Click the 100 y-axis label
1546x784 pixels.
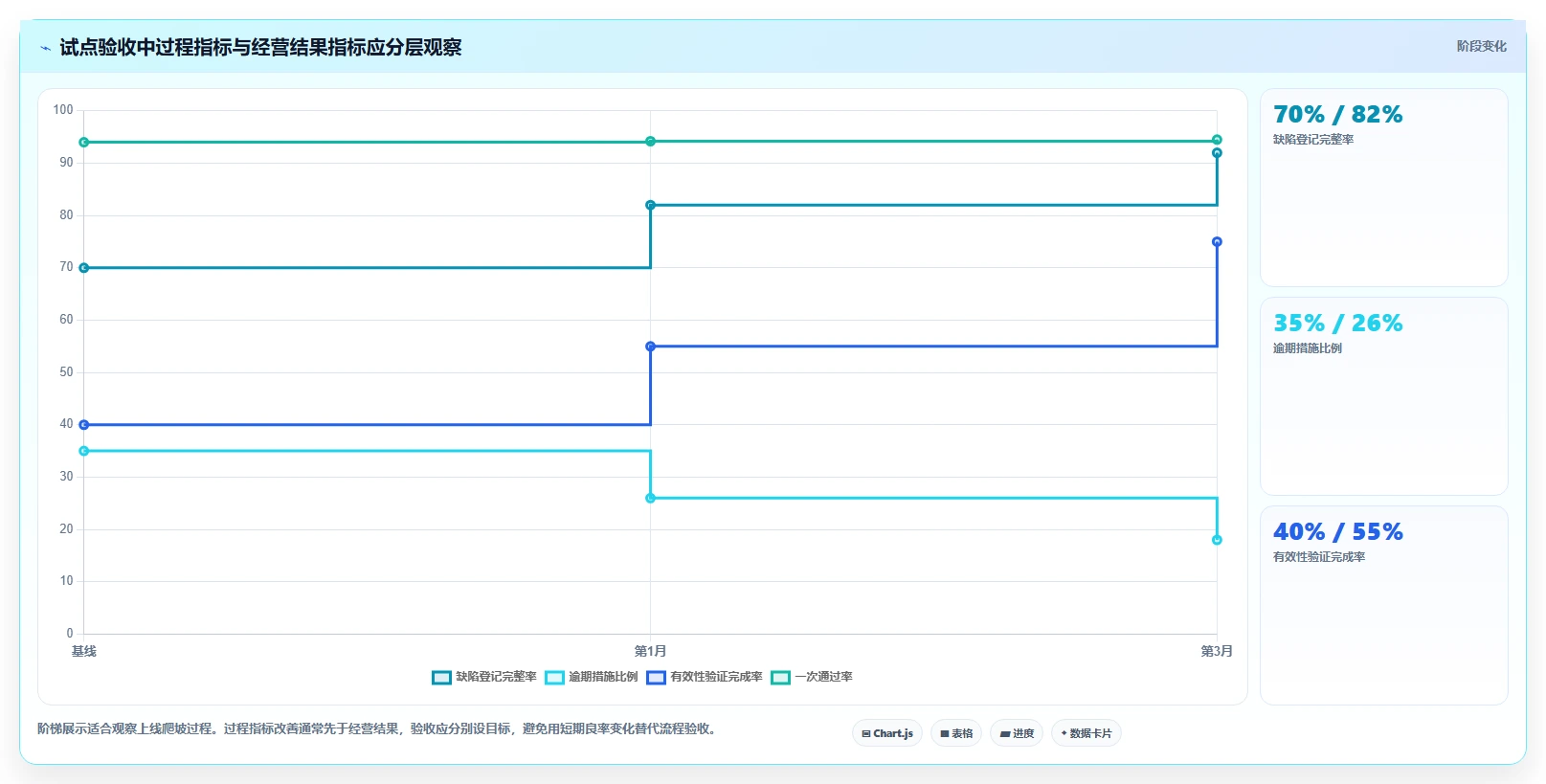tap(63, 110)
